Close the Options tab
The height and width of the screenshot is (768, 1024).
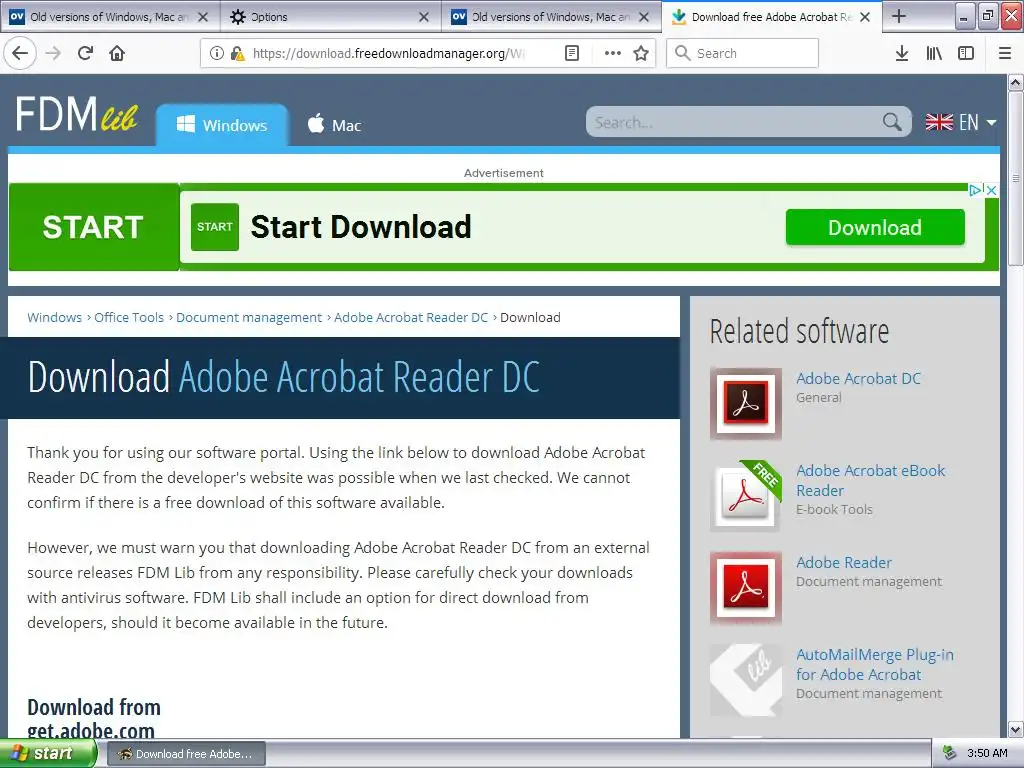[424, 17]
